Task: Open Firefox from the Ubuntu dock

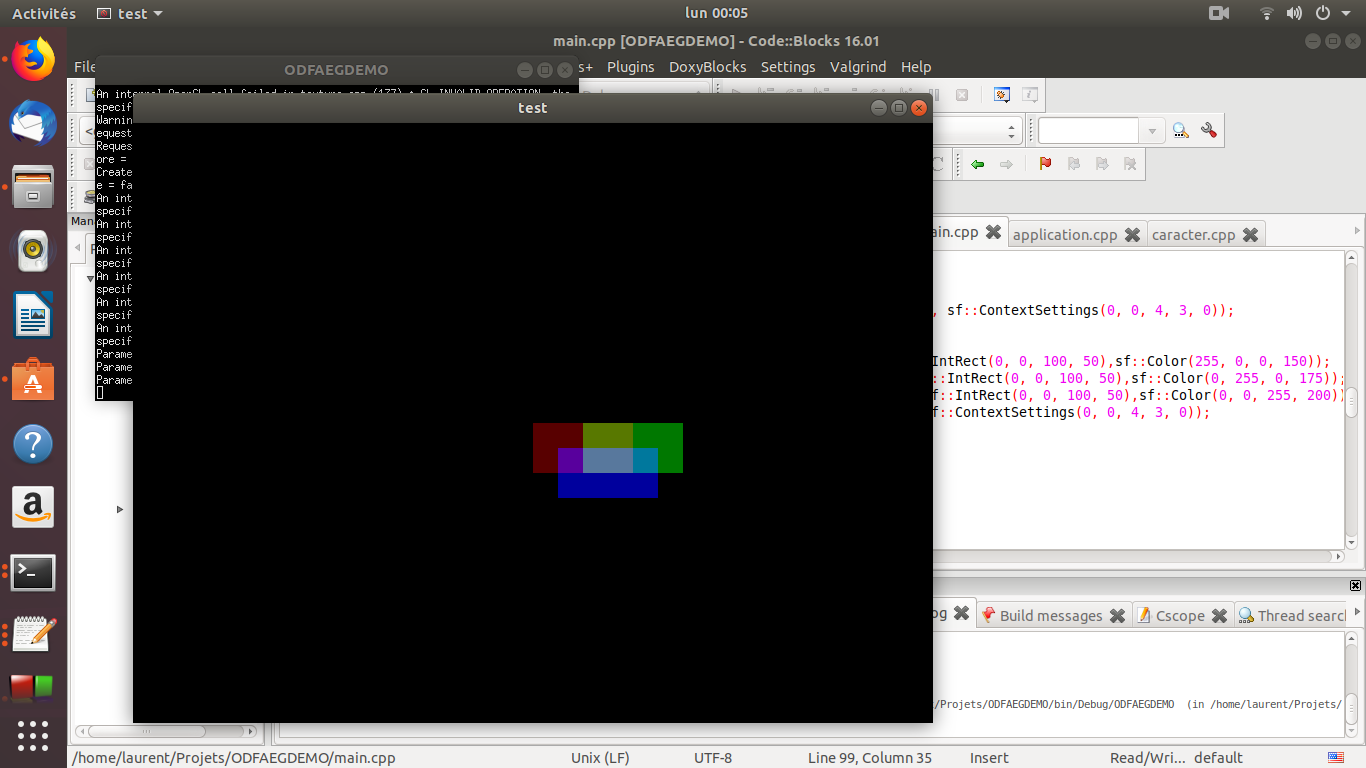Action: (x=33, y=59)
